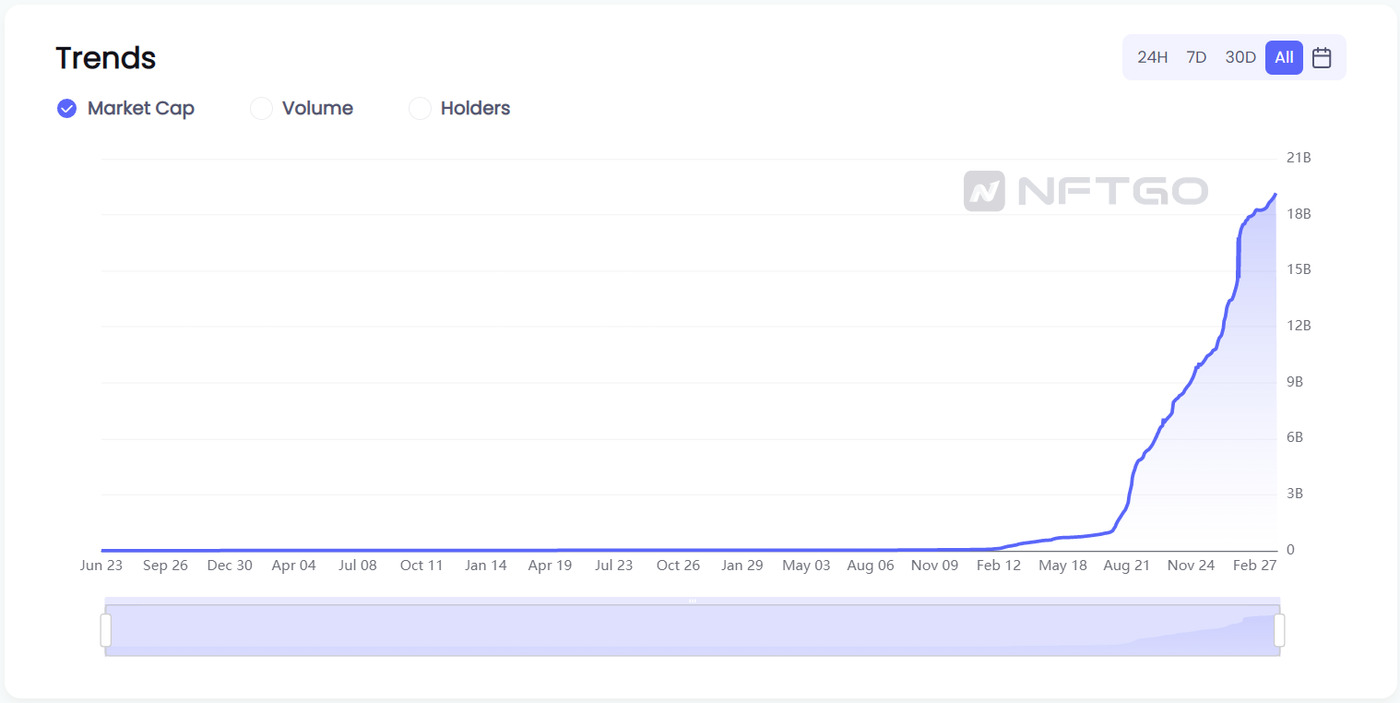Click the Oct 26 date label
Viewport: 1400px width, 703px height.
(x=678, y=565)
